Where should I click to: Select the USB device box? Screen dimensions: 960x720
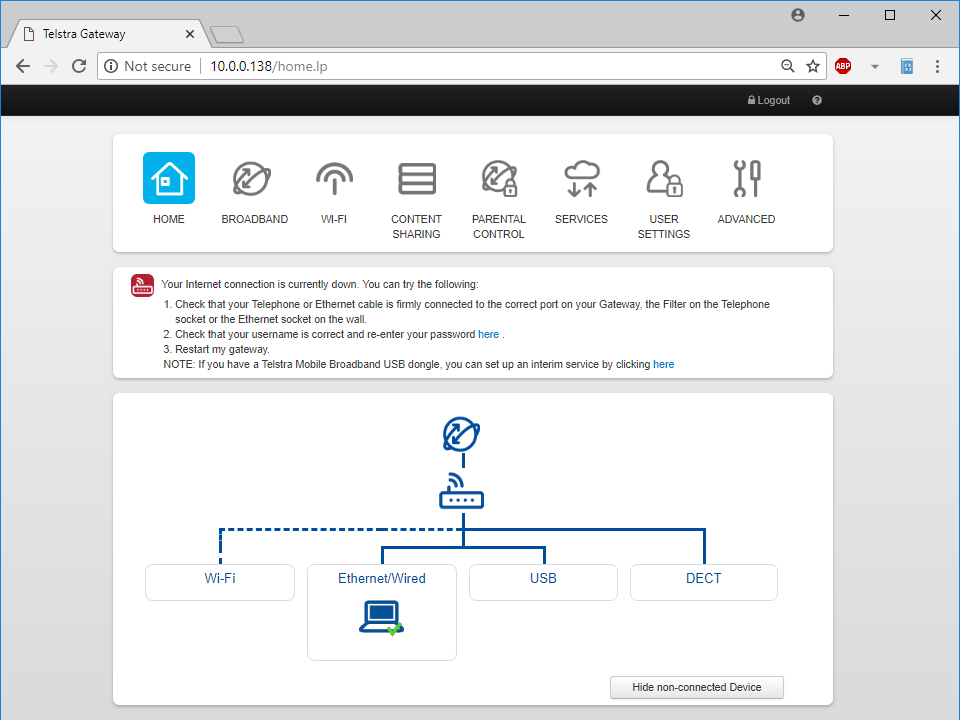point(543,582)
